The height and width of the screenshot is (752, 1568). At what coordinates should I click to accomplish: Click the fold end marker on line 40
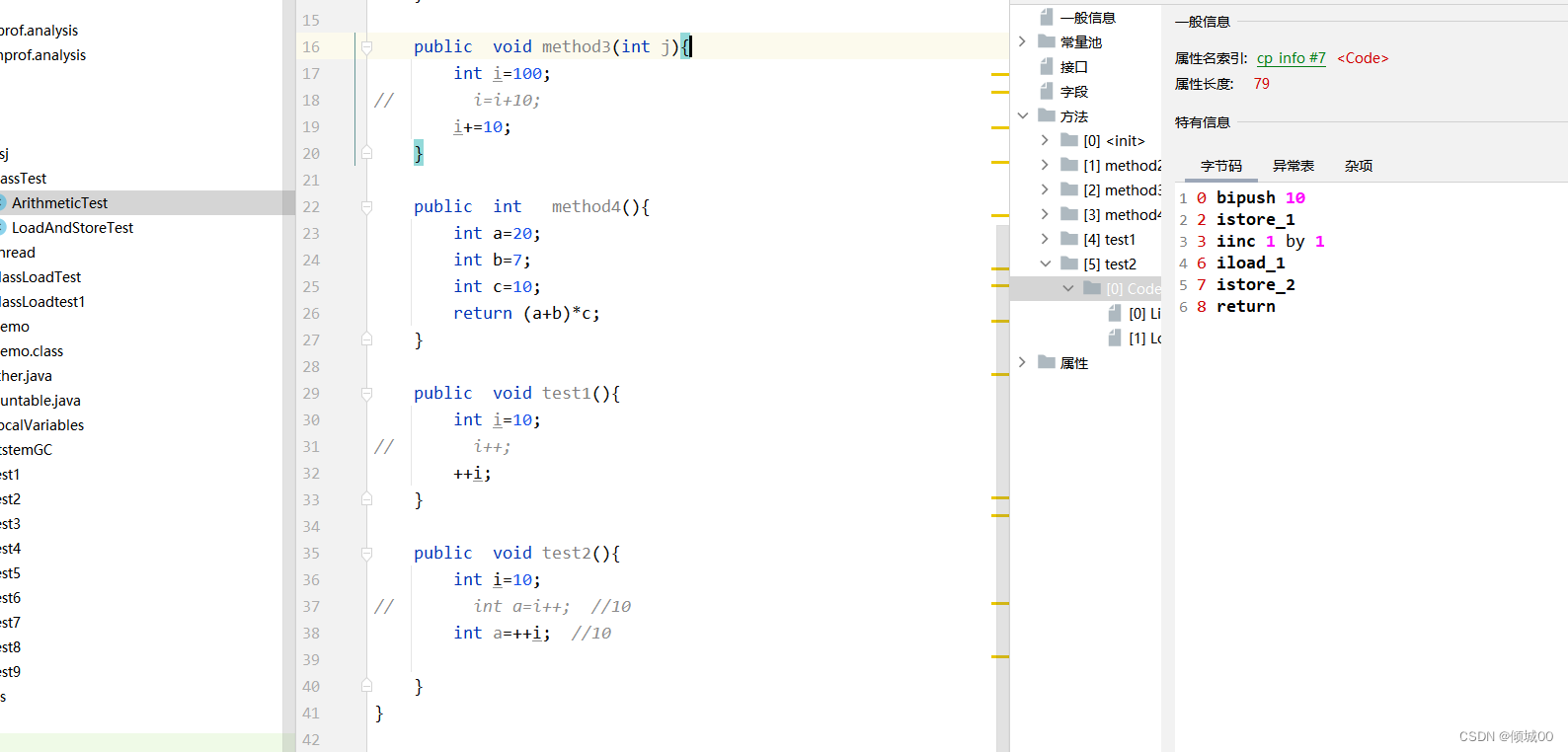pos(366,686)
